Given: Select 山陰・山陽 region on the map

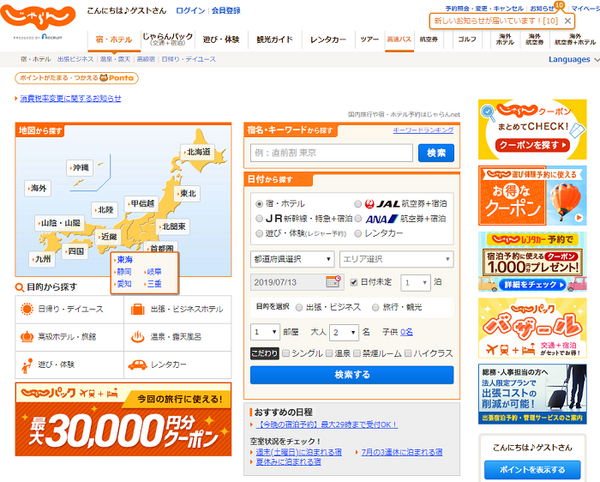Looking at the screenshot, I should 60,223.
